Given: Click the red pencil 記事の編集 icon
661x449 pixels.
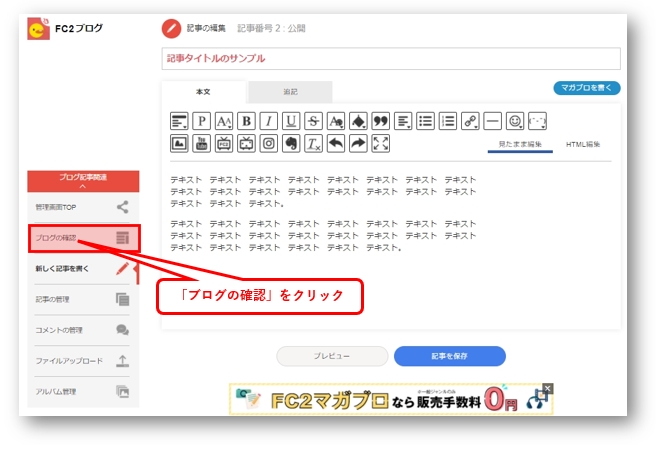Looking at the screenshot, I should 171,29.
